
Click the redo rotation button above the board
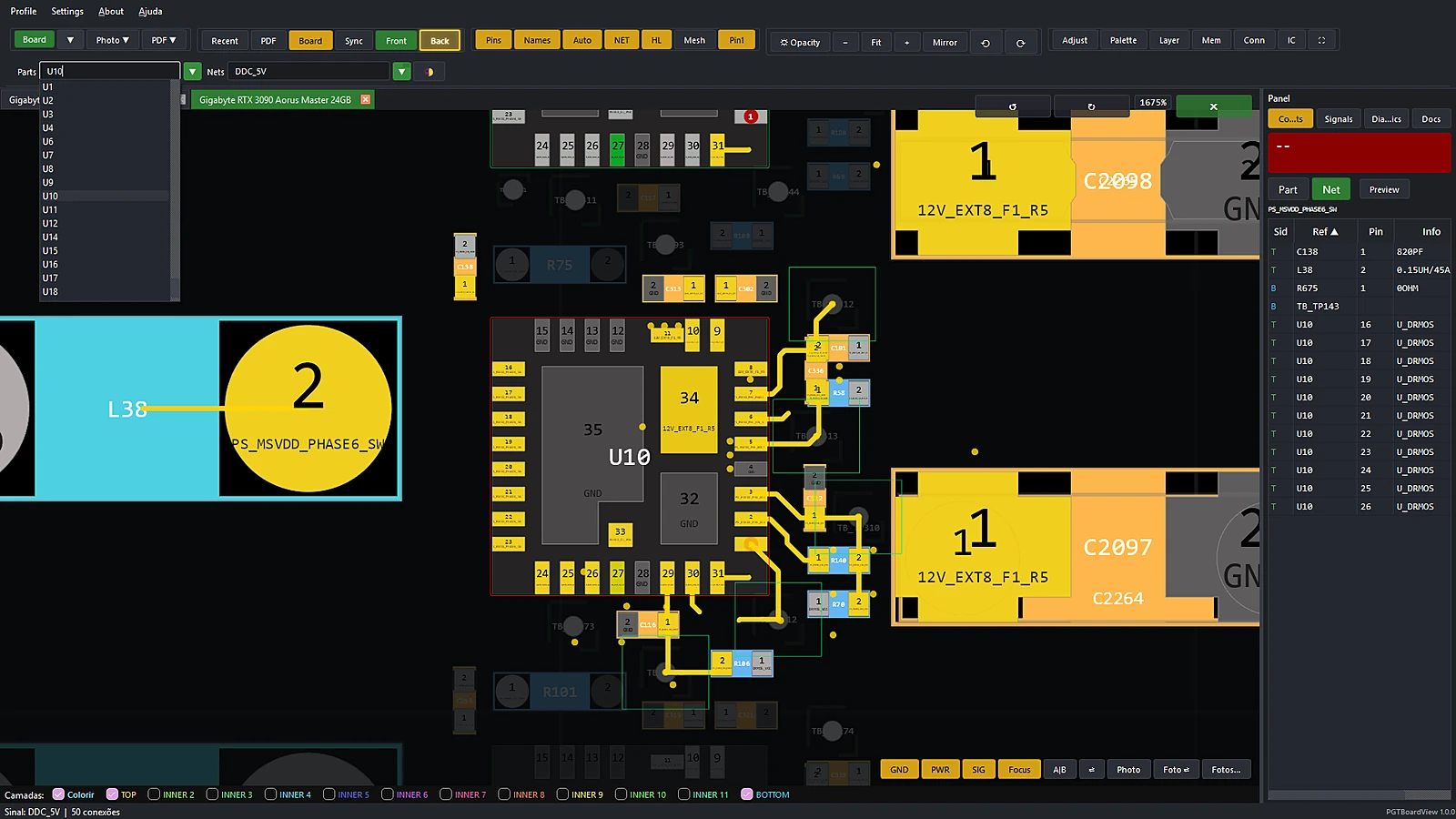(1091, 106)
